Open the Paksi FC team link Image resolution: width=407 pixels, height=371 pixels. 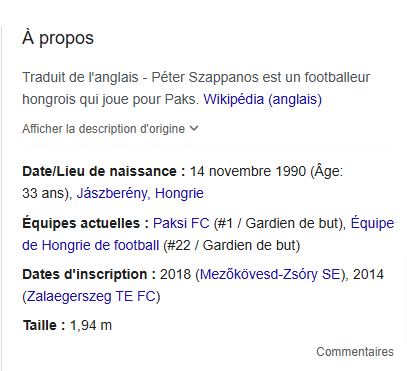click(181, 223)
